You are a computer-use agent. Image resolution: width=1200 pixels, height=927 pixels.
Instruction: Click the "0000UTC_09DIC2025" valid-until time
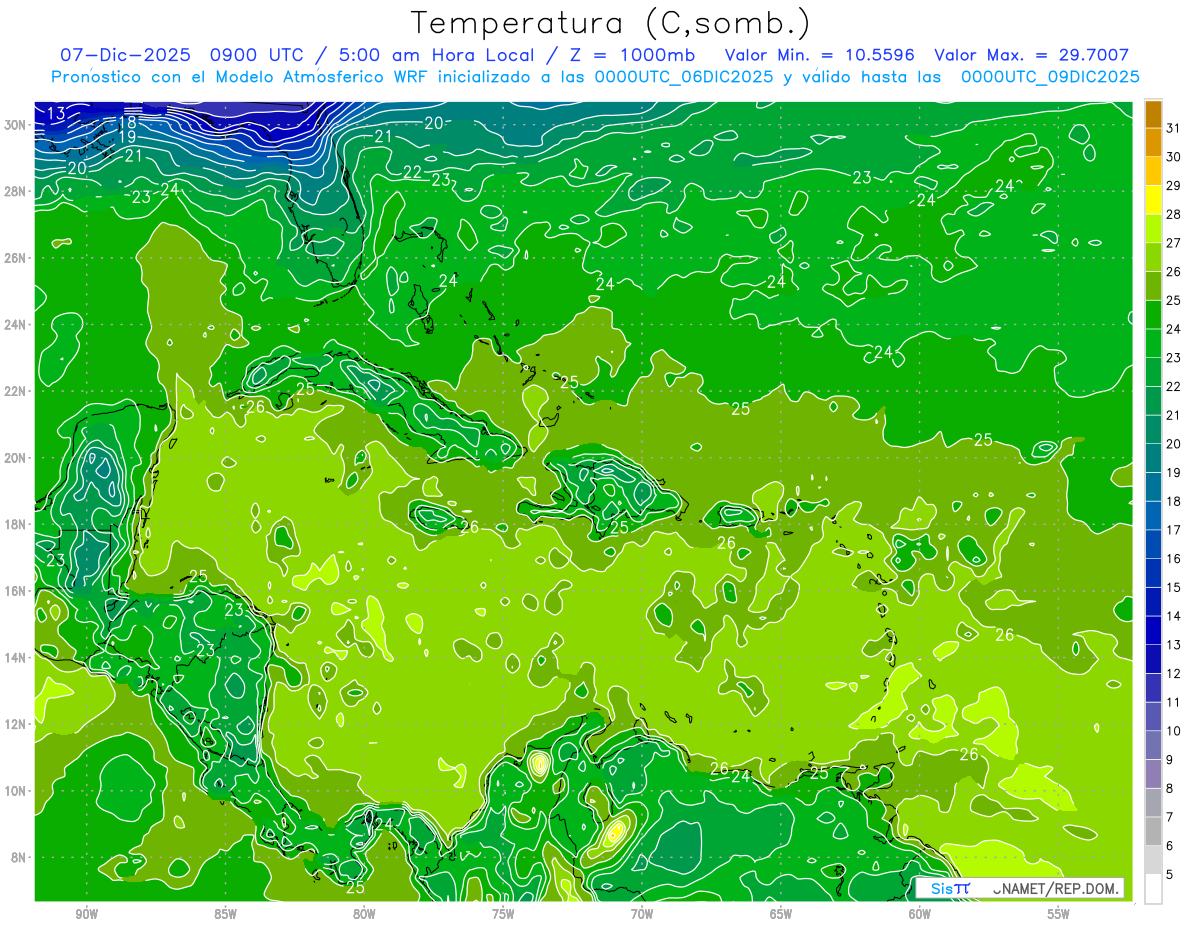[x=1050, y=77]
